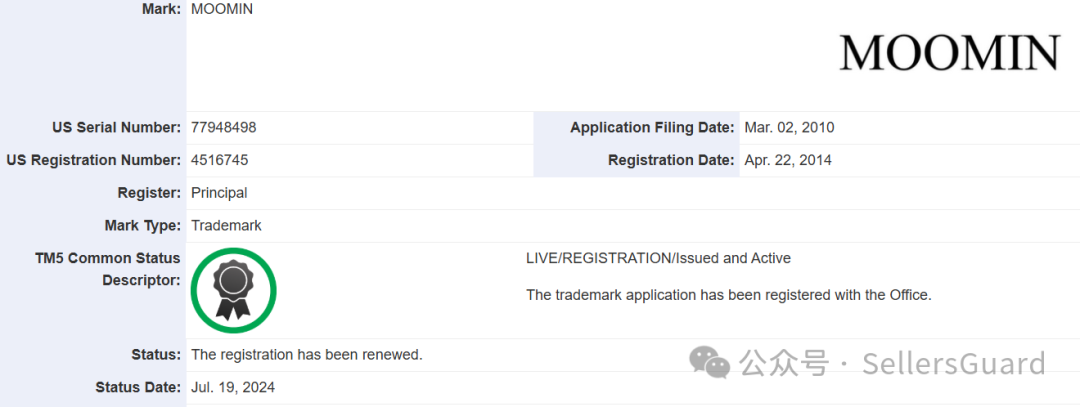The width and height of the screenshot is (1080, 407).
Task: Click the Jul. 19, 2024 status date
Action: point(233,388)
